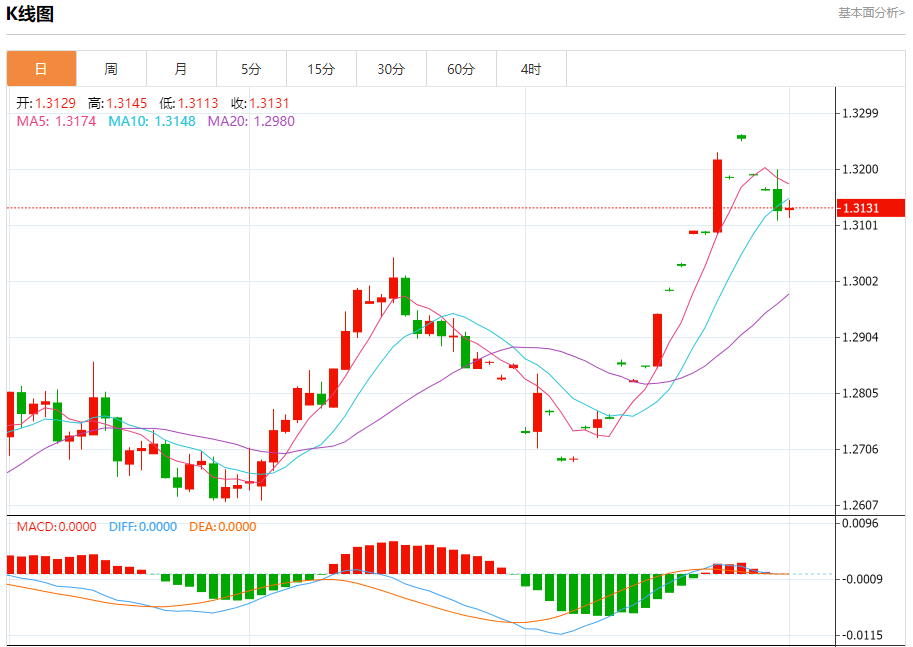
Task: Select the 日 daily chart tab
Action: [x=41, y=69]
